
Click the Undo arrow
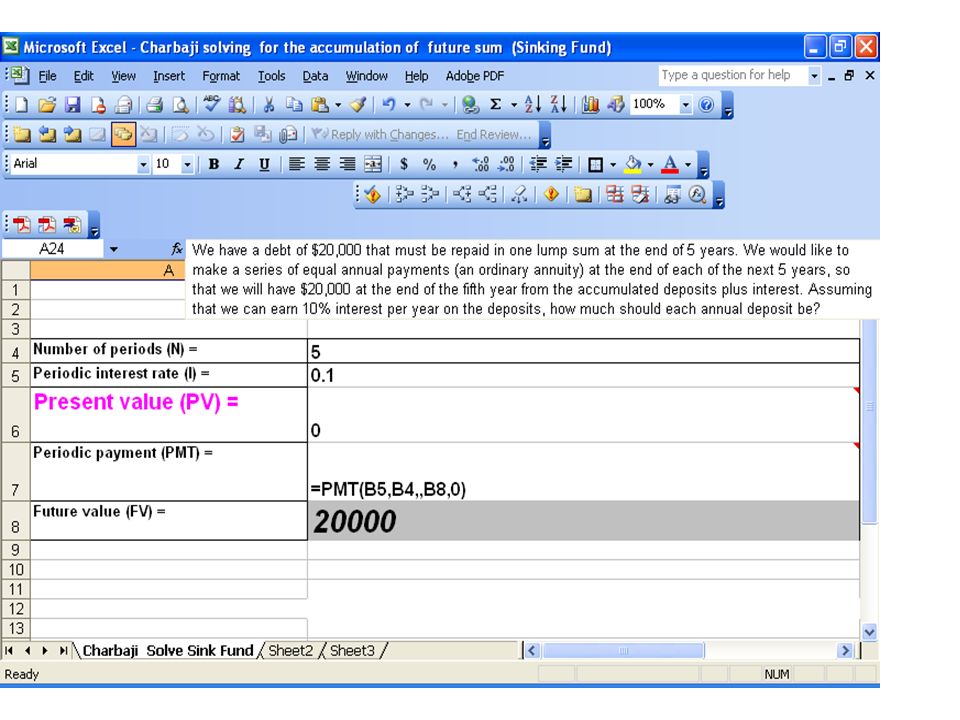(389, 105)
